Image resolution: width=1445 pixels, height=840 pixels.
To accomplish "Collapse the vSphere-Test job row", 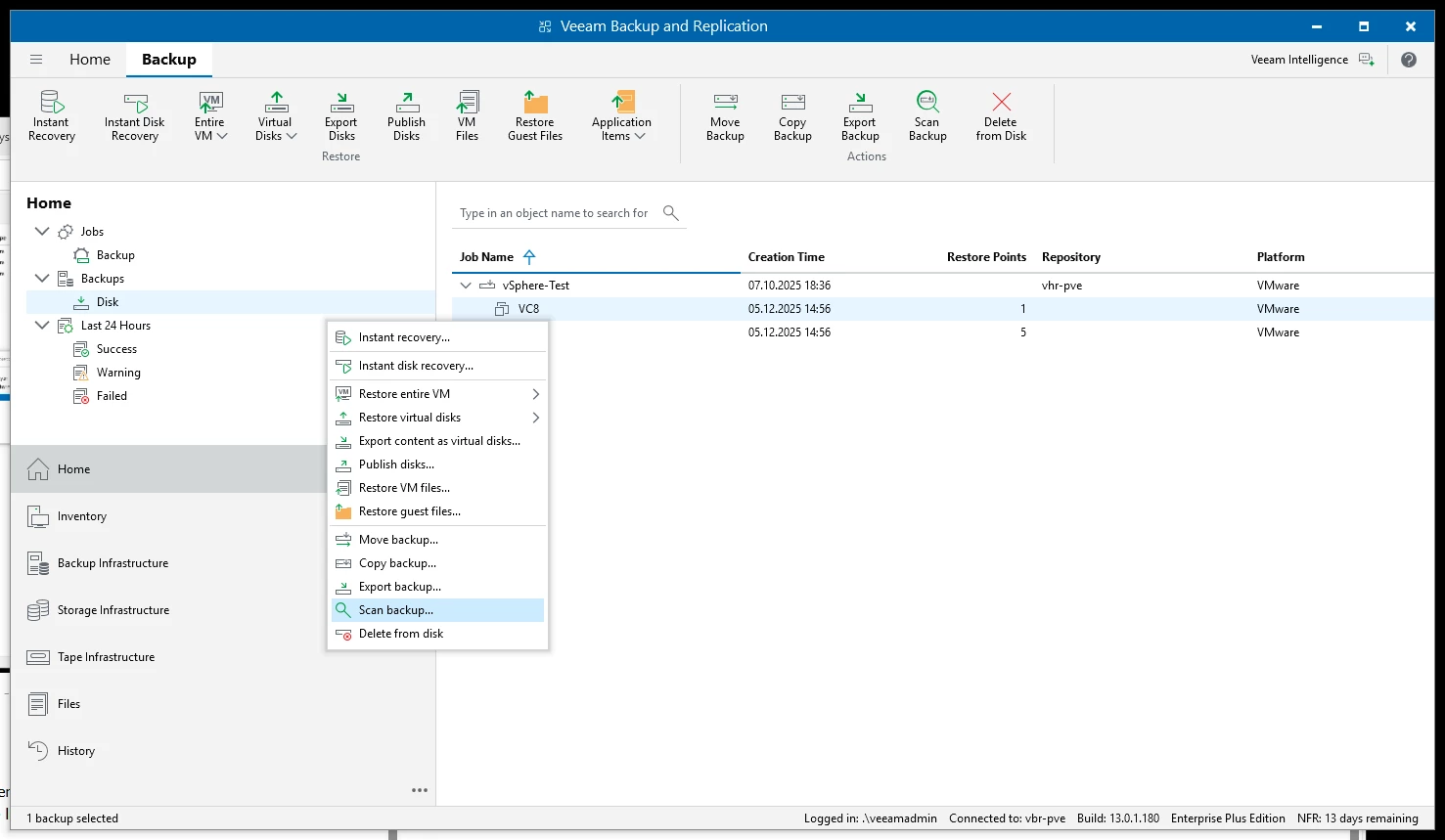I will [466, 286].
